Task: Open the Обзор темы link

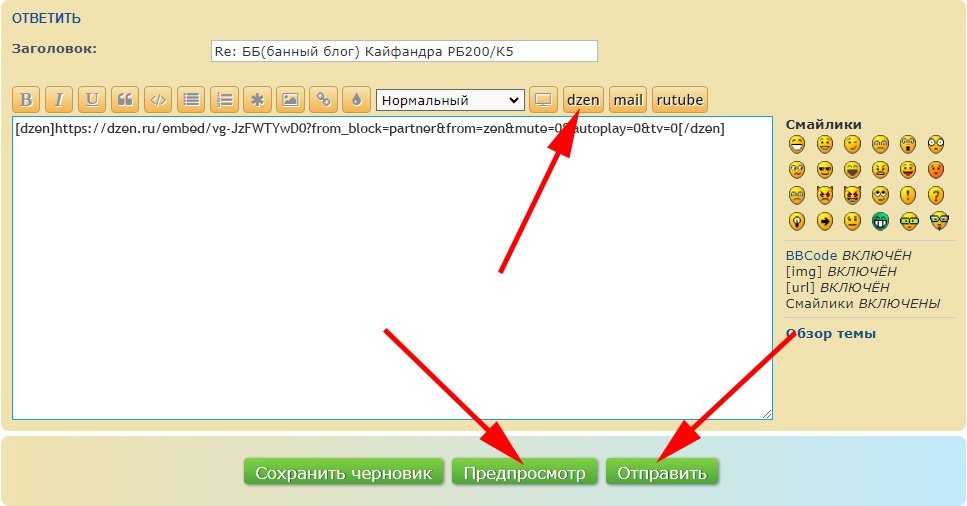Action: [830, 333]
